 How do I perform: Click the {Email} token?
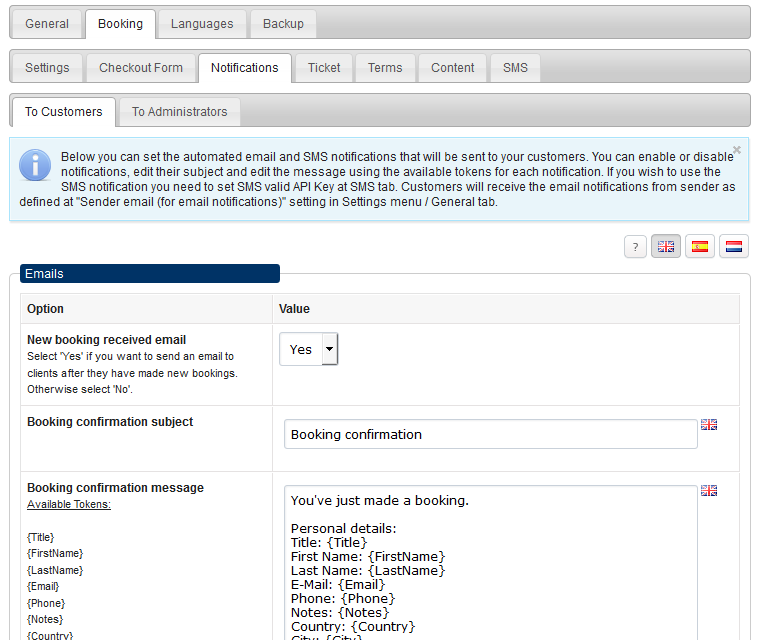click(43, 587)
